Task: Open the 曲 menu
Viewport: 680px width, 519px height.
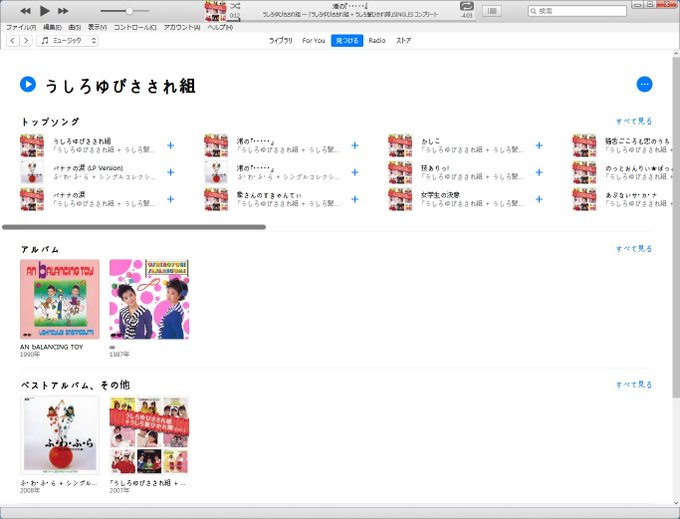Action: 75,27
